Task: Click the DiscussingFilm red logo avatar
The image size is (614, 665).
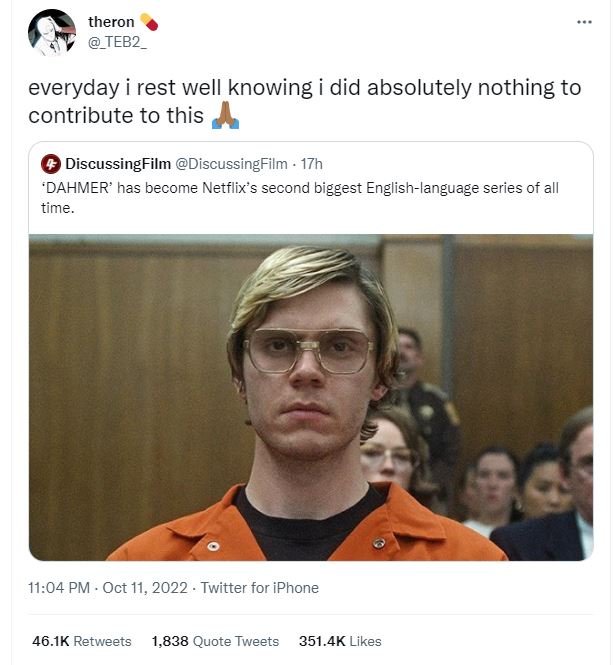Action: 51,164
